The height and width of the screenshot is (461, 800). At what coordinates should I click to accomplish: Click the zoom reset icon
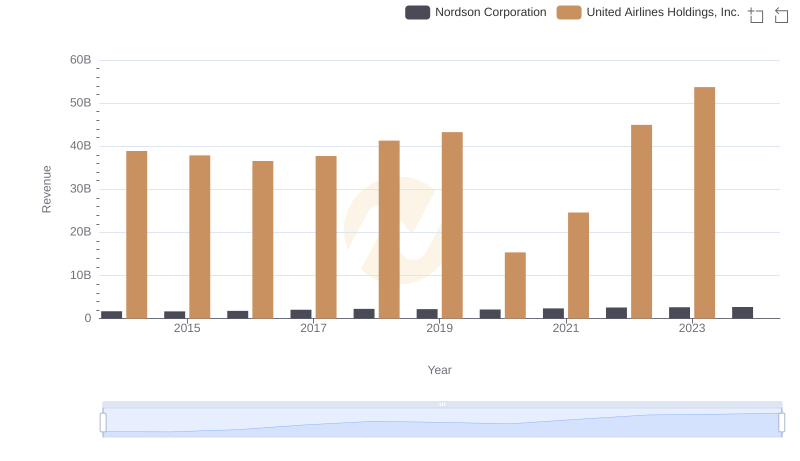pyautogui.click(x=781, y=15)
